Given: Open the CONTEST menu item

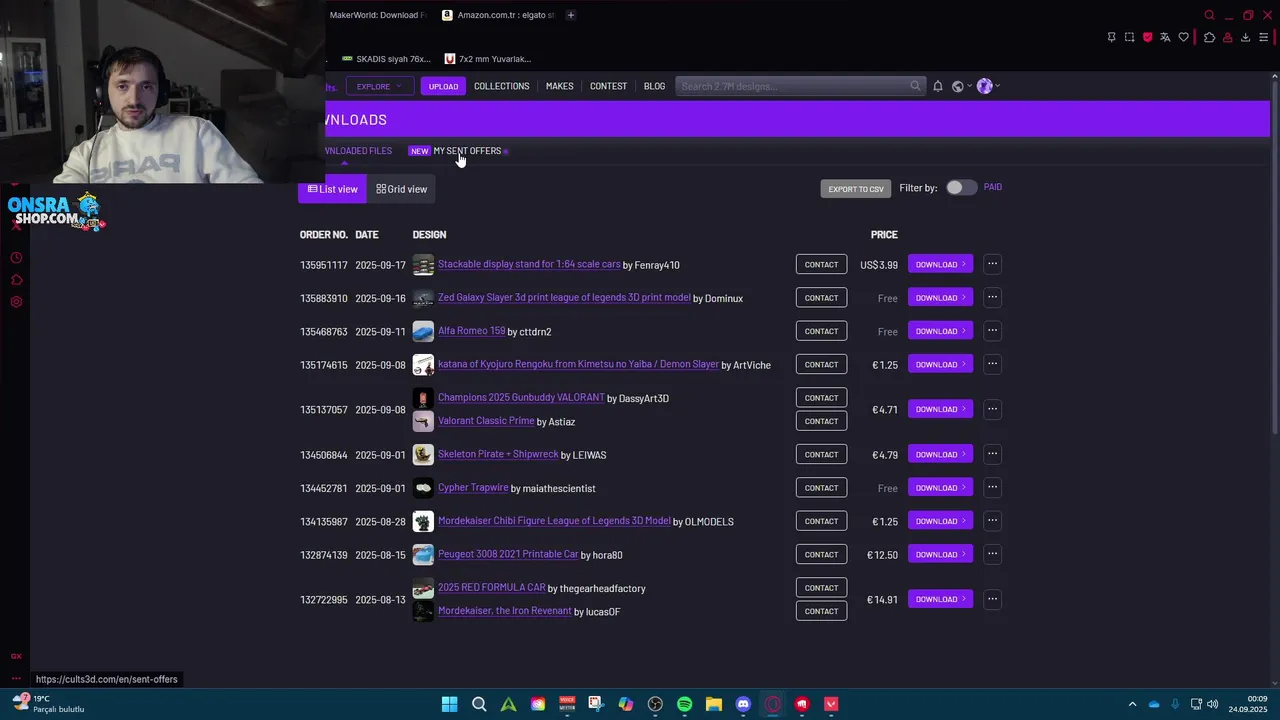Looking at the screenshot, I should (x=608, y=86).
